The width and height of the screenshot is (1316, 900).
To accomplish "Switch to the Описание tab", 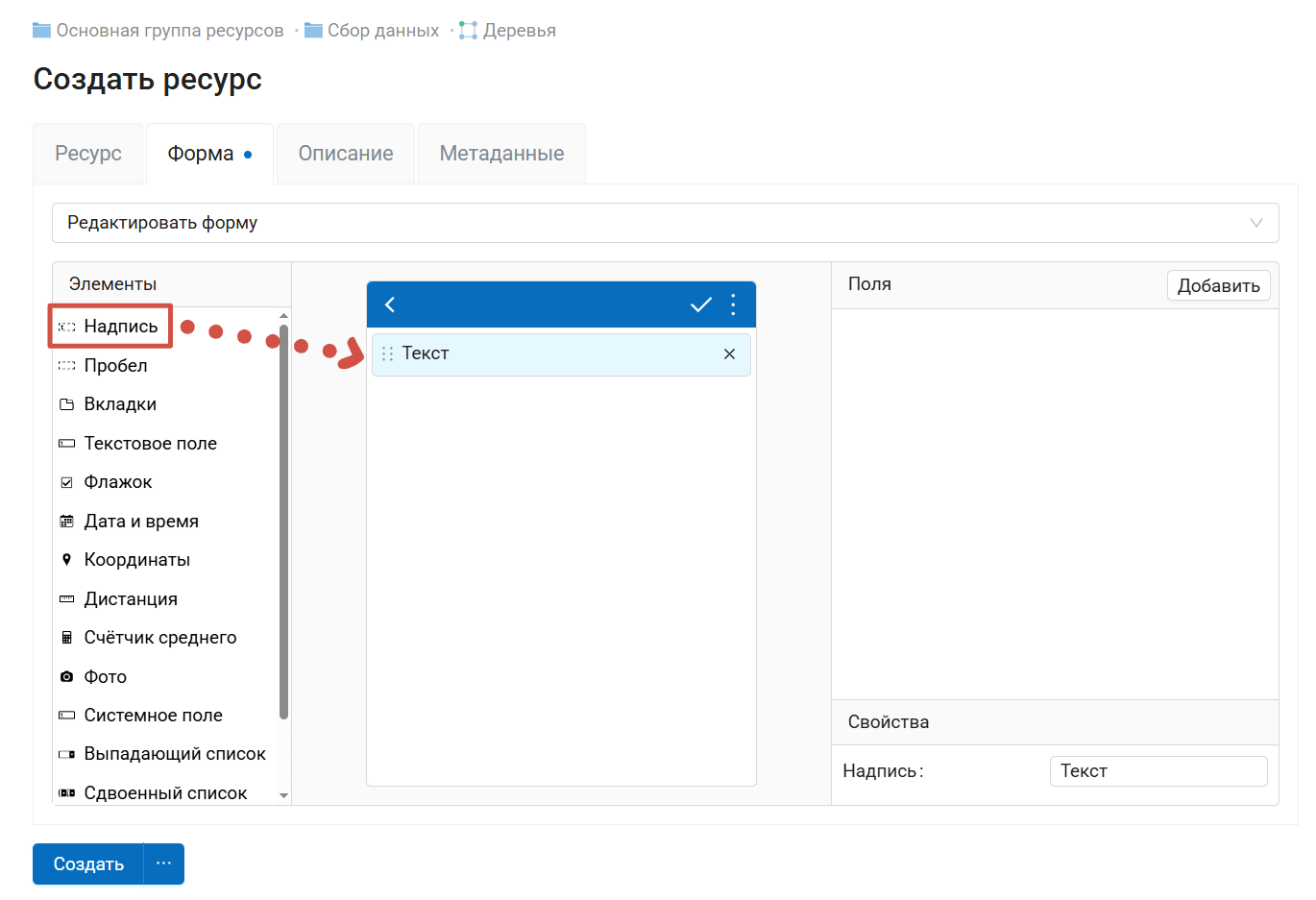I will (x=346, y=154).
